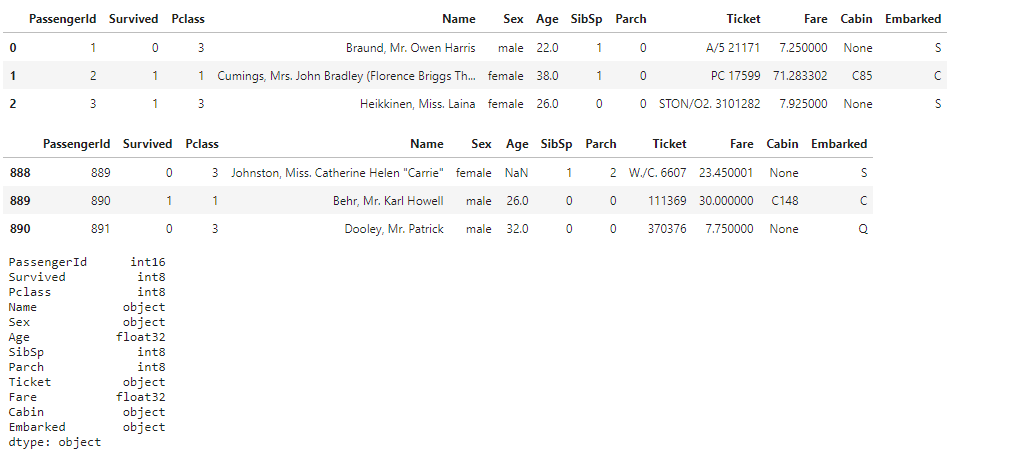
Task: Click the cabin value C148
Action: coord(784,201)
